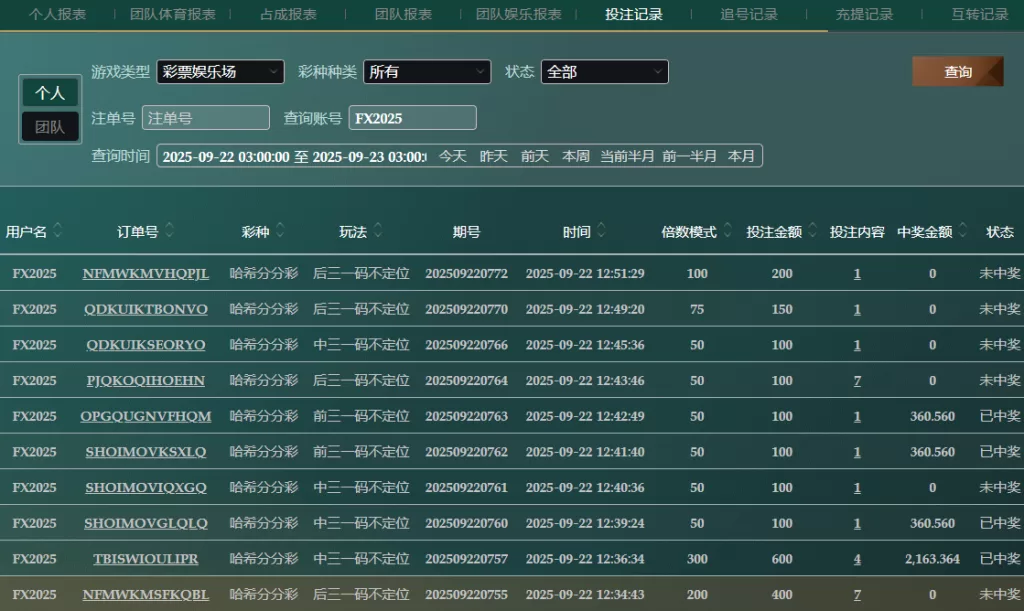Click sort icon beside 投注金额 header

point(813,231)
